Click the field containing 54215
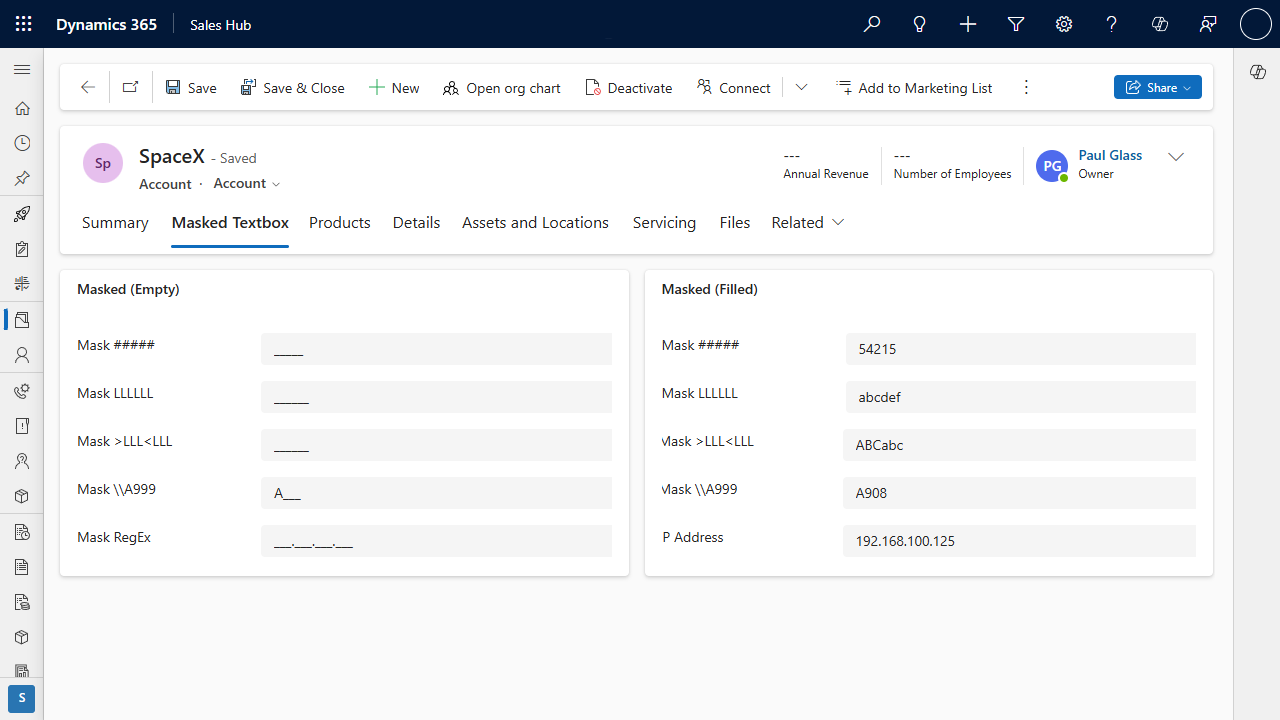 (x=1021, y=349)
